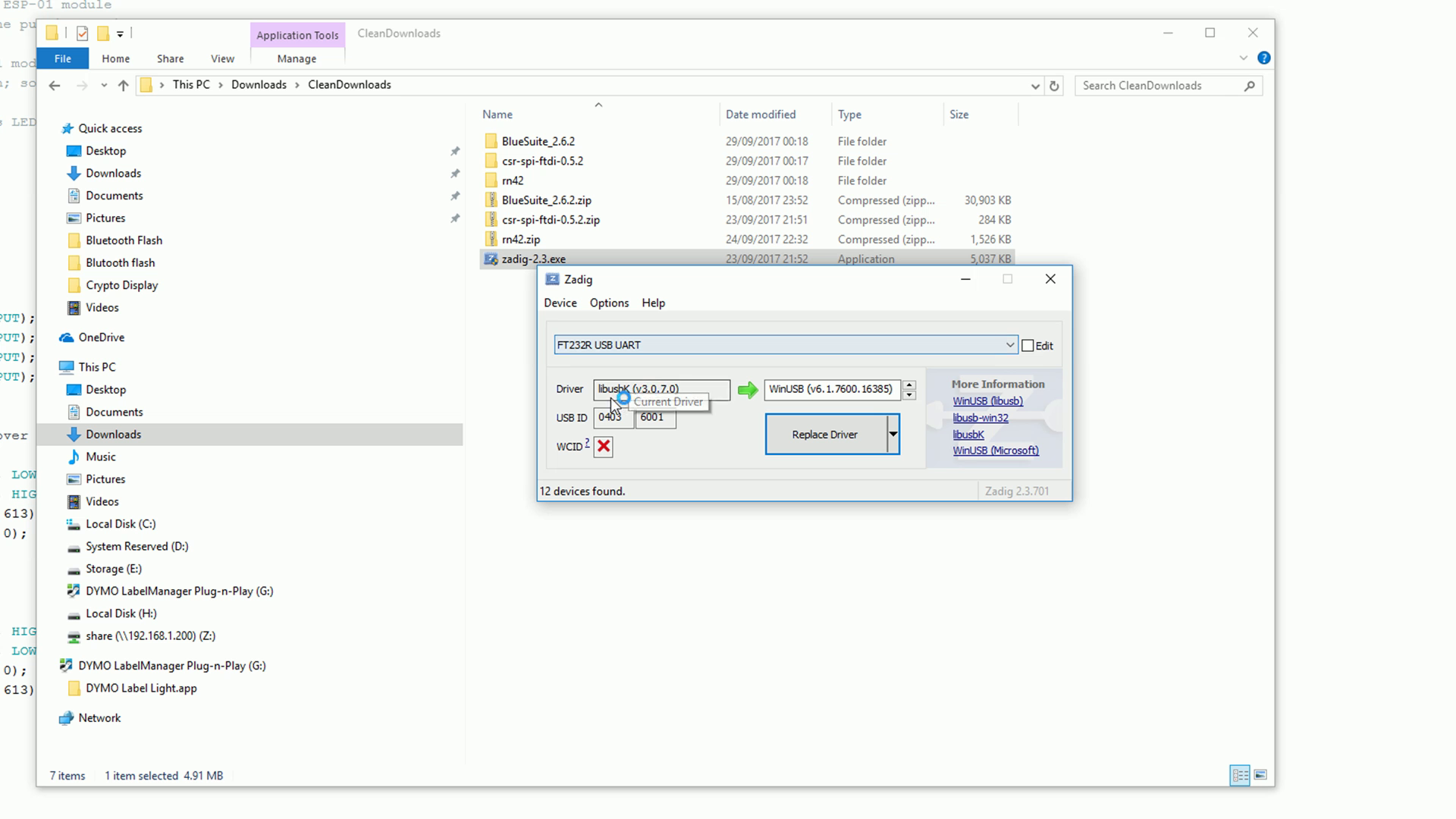
Task: Open the Explorer View tab
Action: (222, 58)
